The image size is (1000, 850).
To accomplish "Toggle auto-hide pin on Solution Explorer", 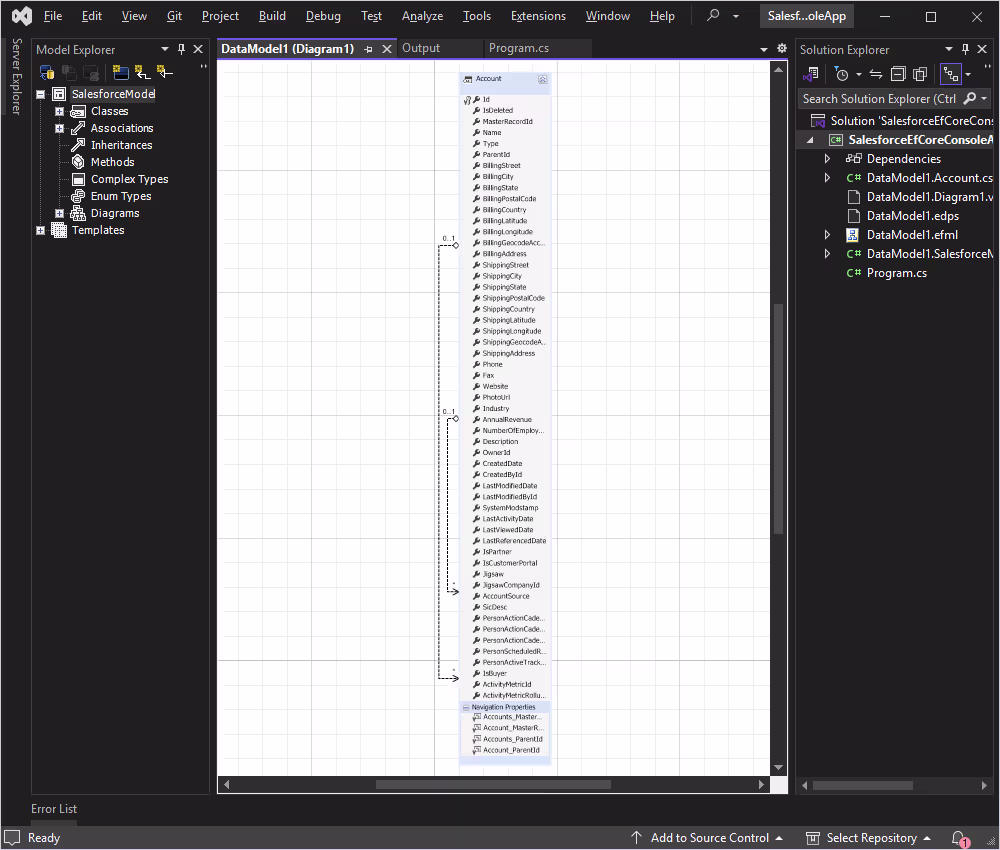I will tap(965, 48).
